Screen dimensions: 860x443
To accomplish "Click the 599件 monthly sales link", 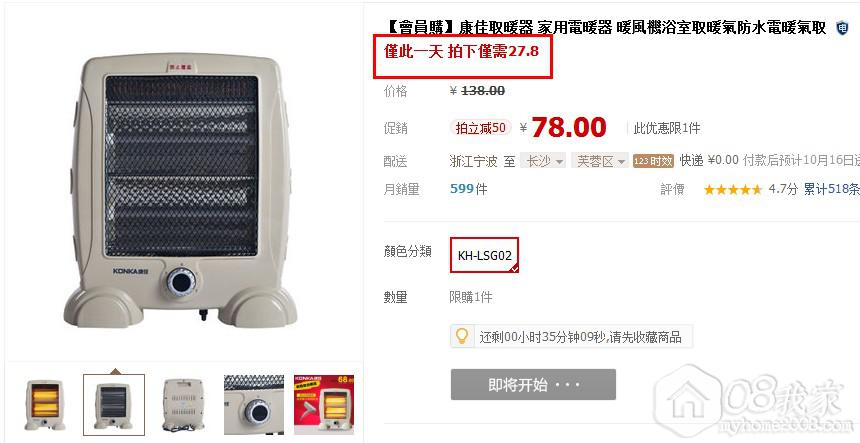I will click(x=468, y=189).
